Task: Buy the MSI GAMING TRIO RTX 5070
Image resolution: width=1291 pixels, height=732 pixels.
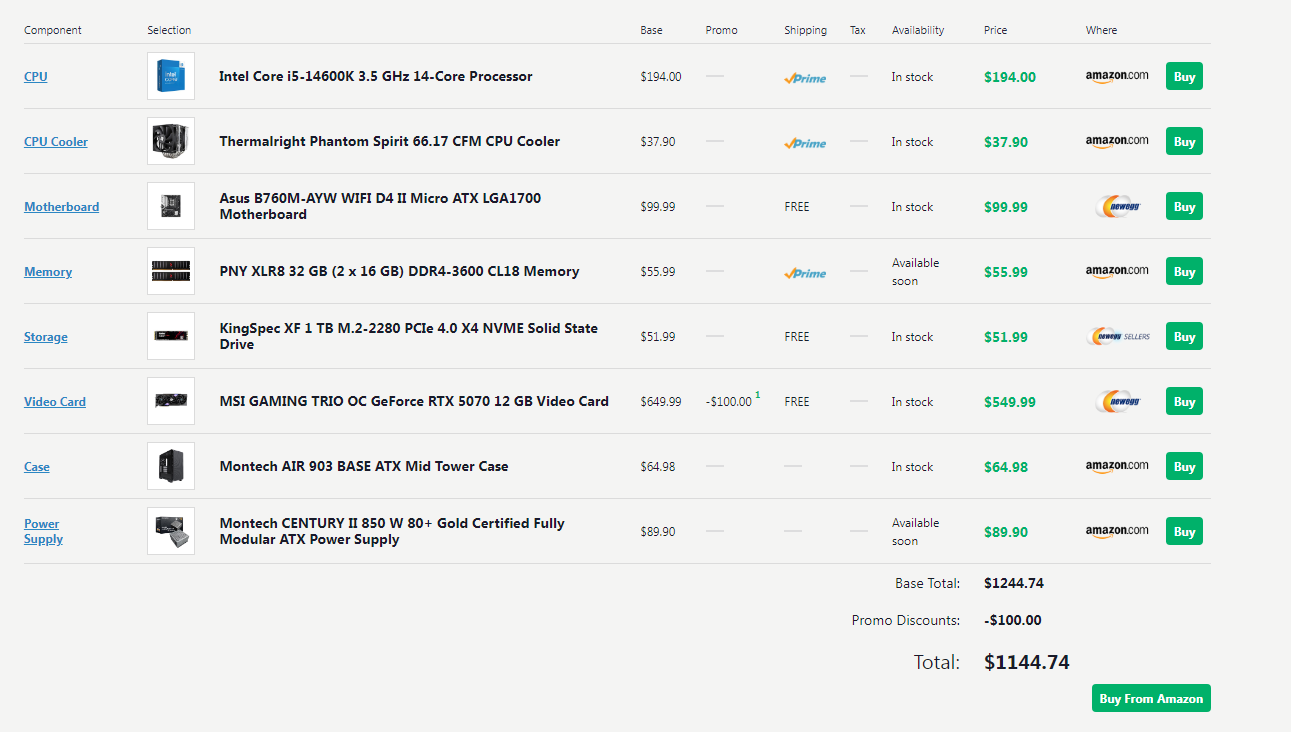Action: (1184, 401)
